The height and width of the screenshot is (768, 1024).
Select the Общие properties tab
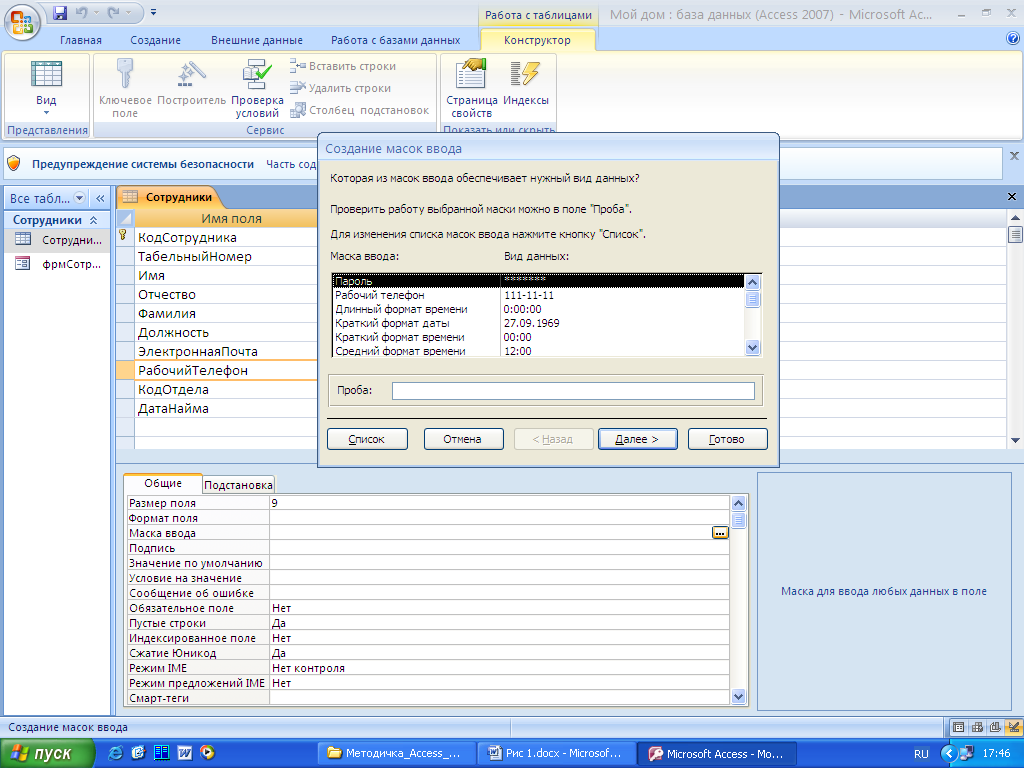163,483
